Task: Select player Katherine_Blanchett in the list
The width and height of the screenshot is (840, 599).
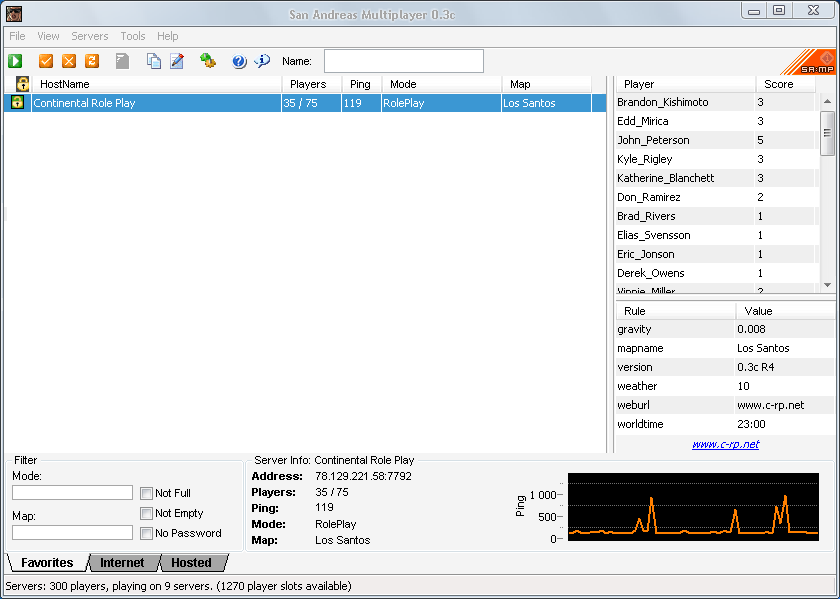Action: pyautogui.click(x=717, y=178)
